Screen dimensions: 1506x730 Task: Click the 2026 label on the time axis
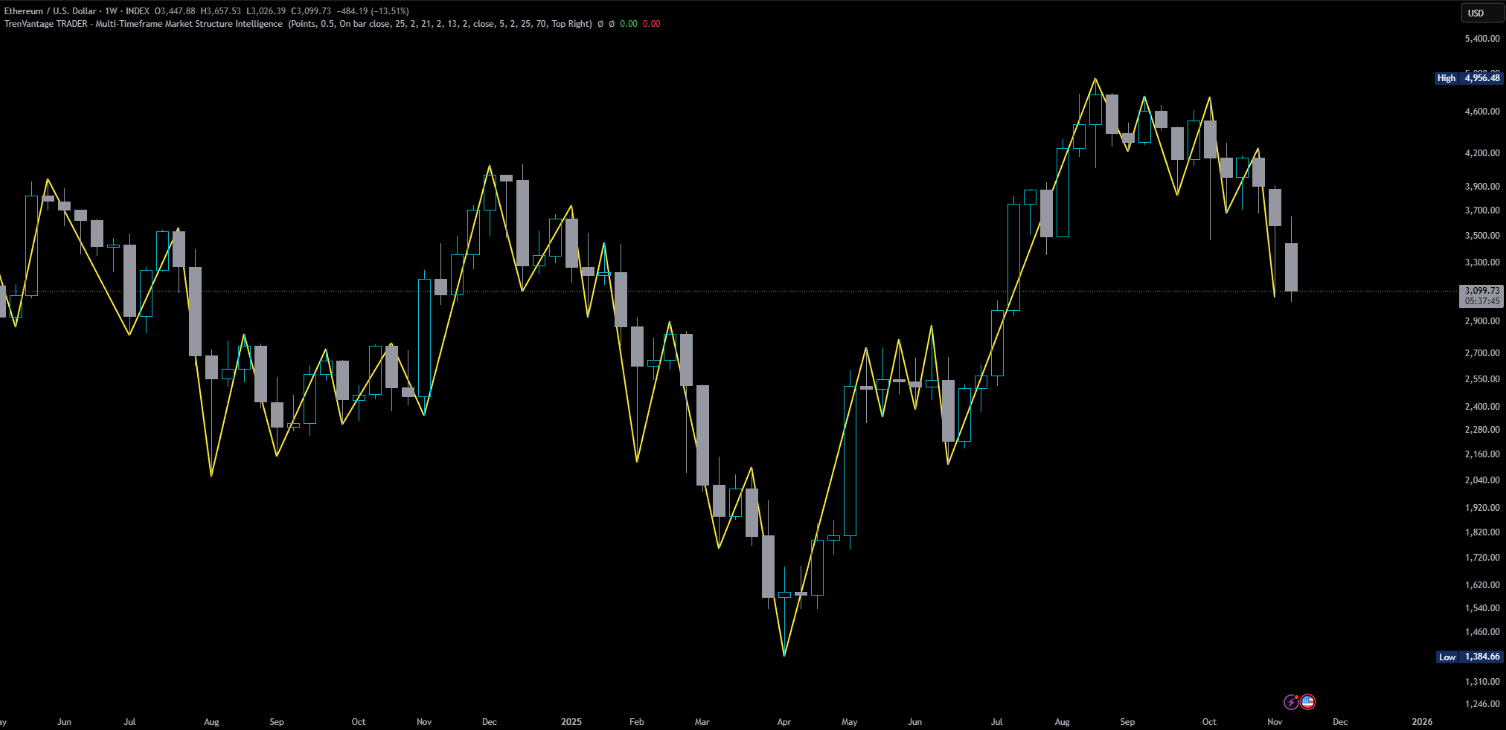(x=1422, y=721)
